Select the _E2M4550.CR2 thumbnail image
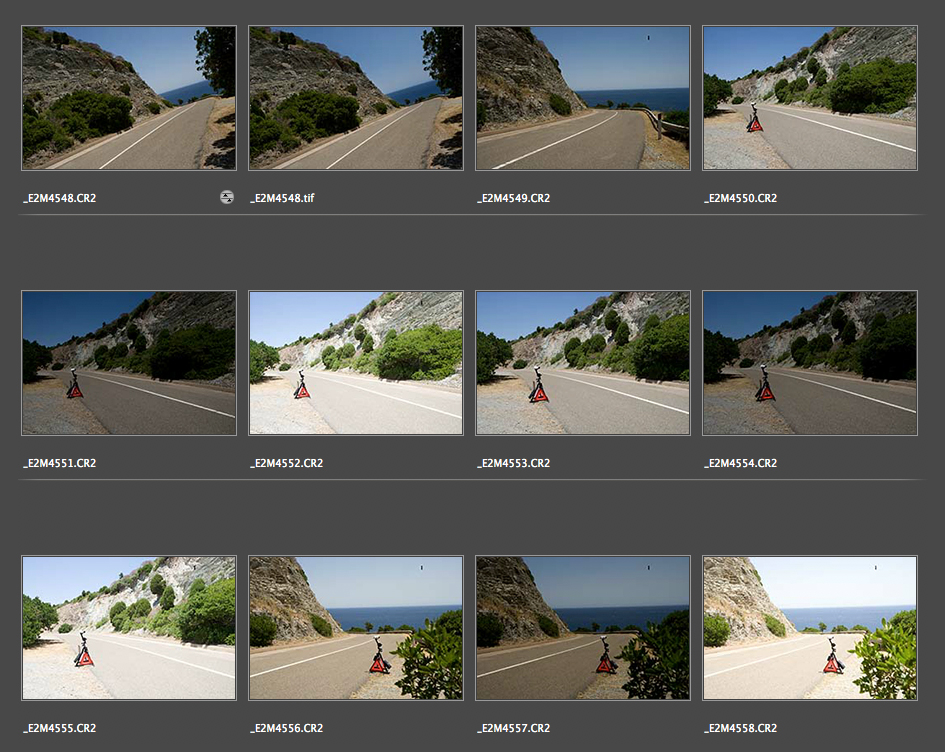 click(809, 98)
